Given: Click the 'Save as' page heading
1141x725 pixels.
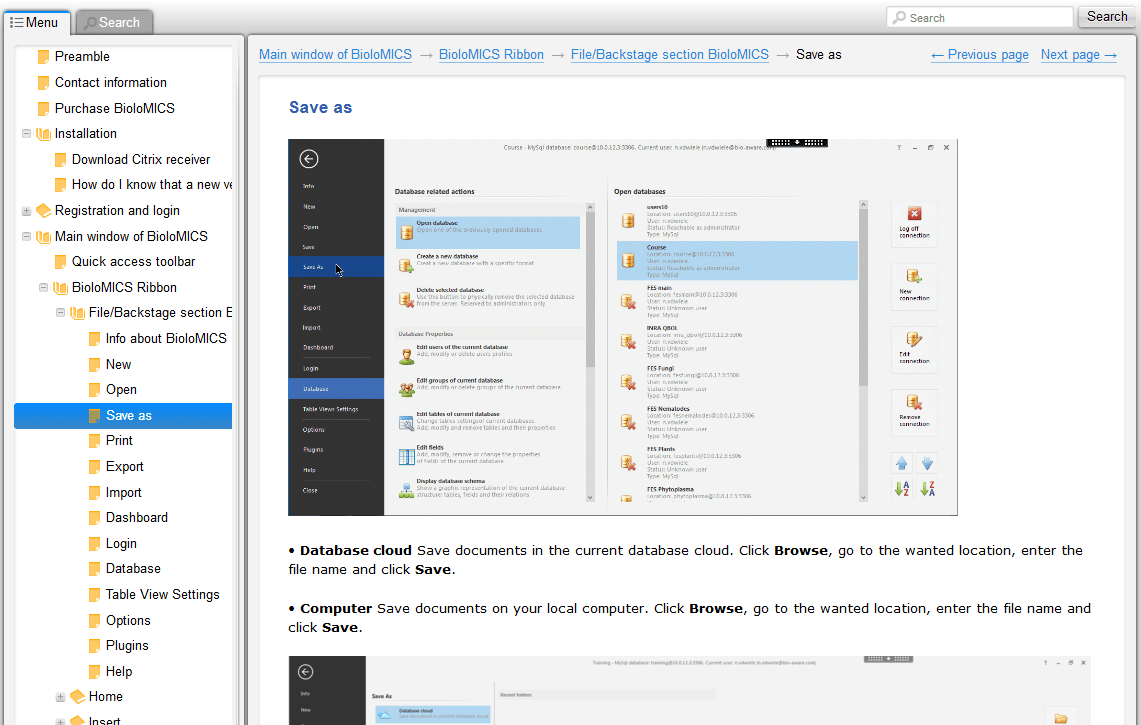Looking at the screenshot, I should tap(320, 108).
